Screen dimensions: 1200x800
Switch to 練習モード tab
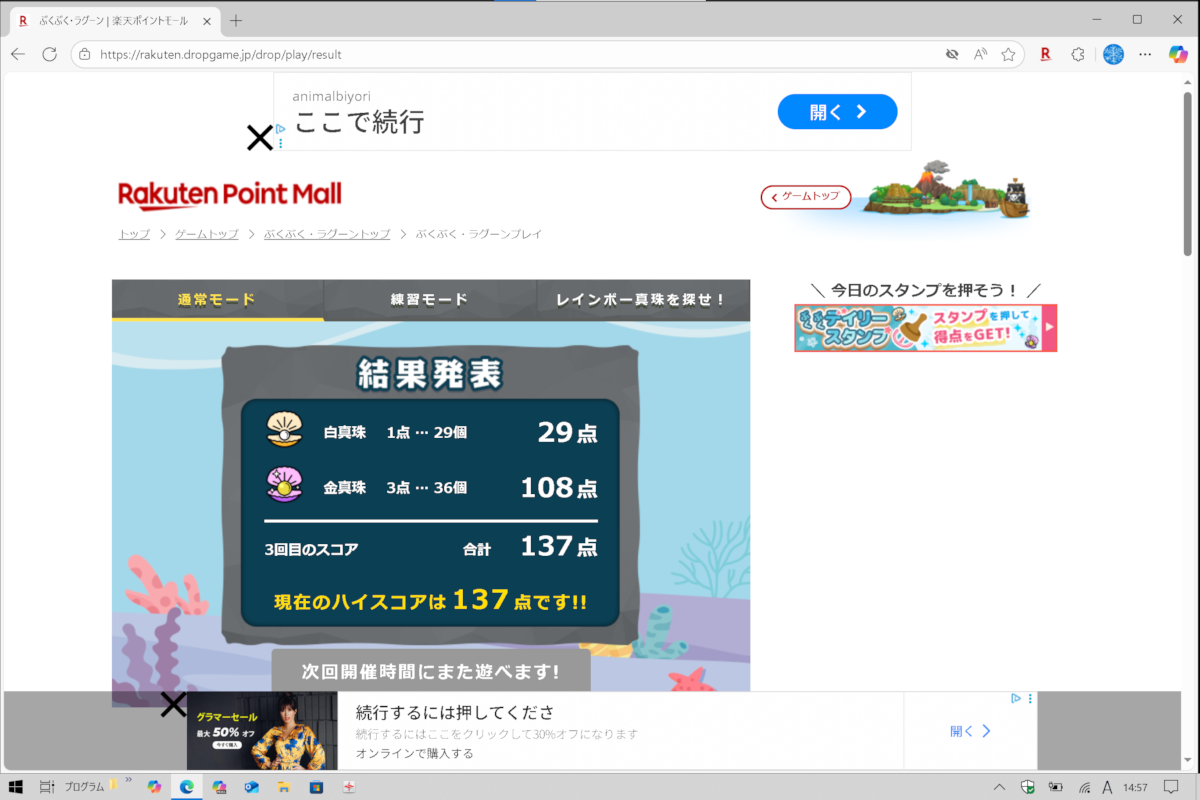point(429,300)
